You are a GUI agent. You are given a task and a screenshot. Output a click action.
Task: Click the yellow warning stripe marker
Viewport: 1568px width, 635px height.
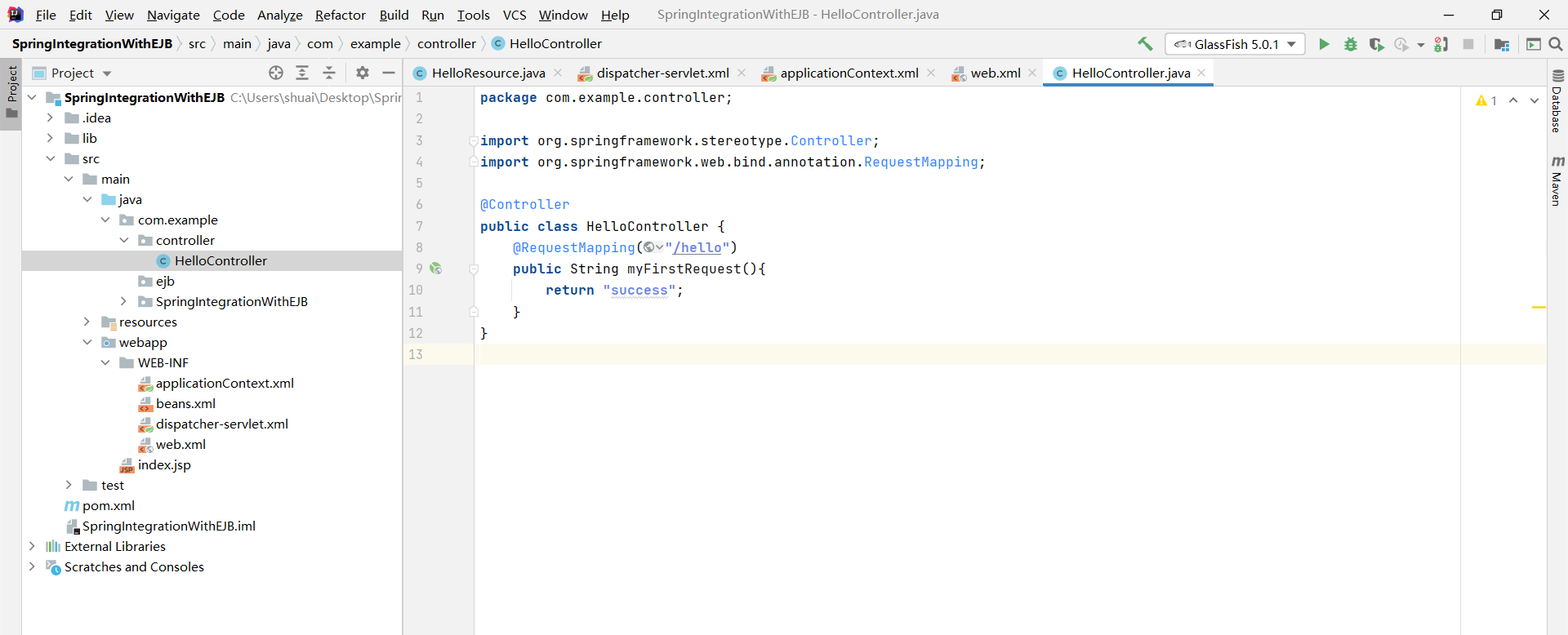(1539, 307)
